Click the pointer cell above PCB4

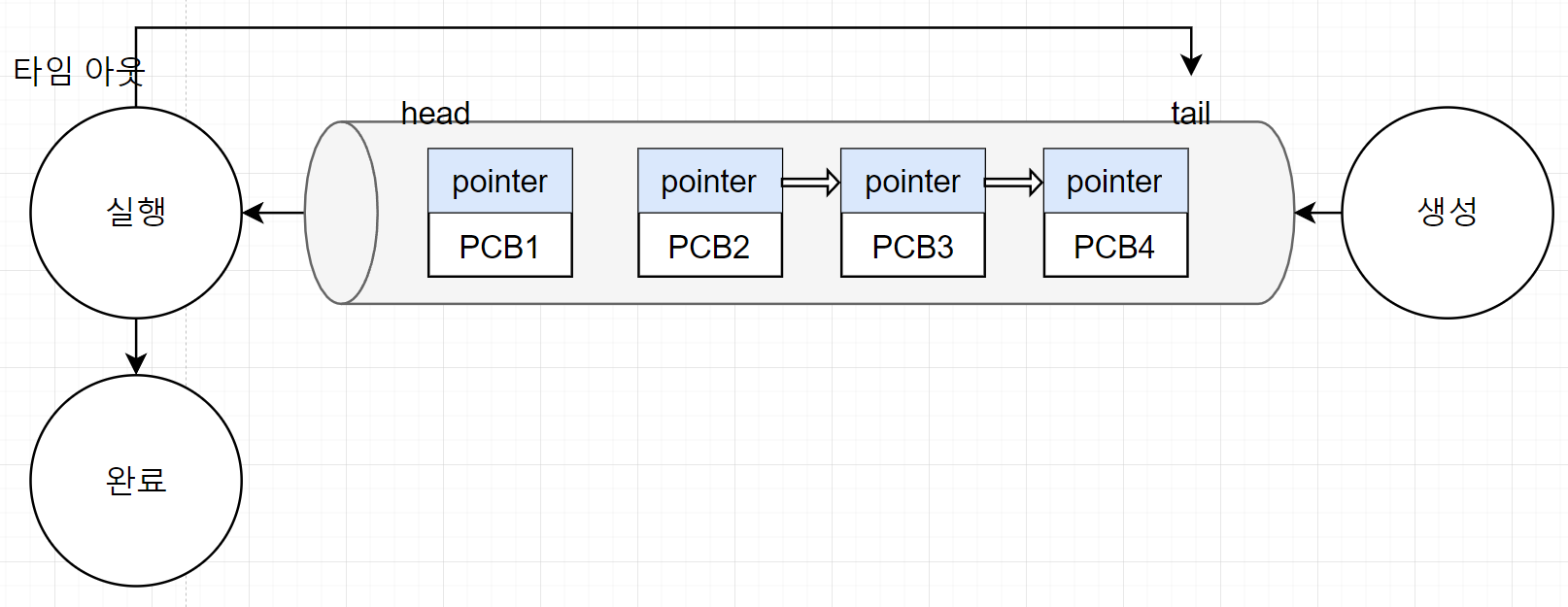tap(1114, 182)
